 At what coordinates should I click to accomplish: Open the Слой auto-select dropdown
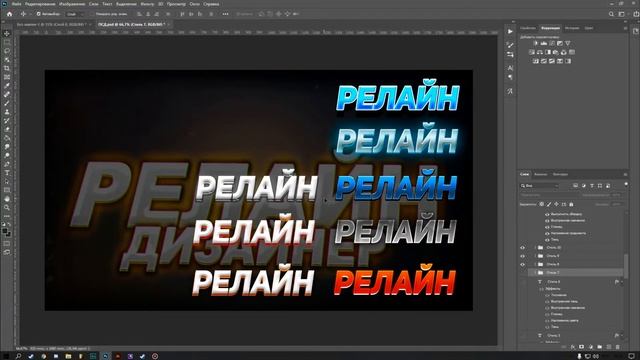[74, 14]
